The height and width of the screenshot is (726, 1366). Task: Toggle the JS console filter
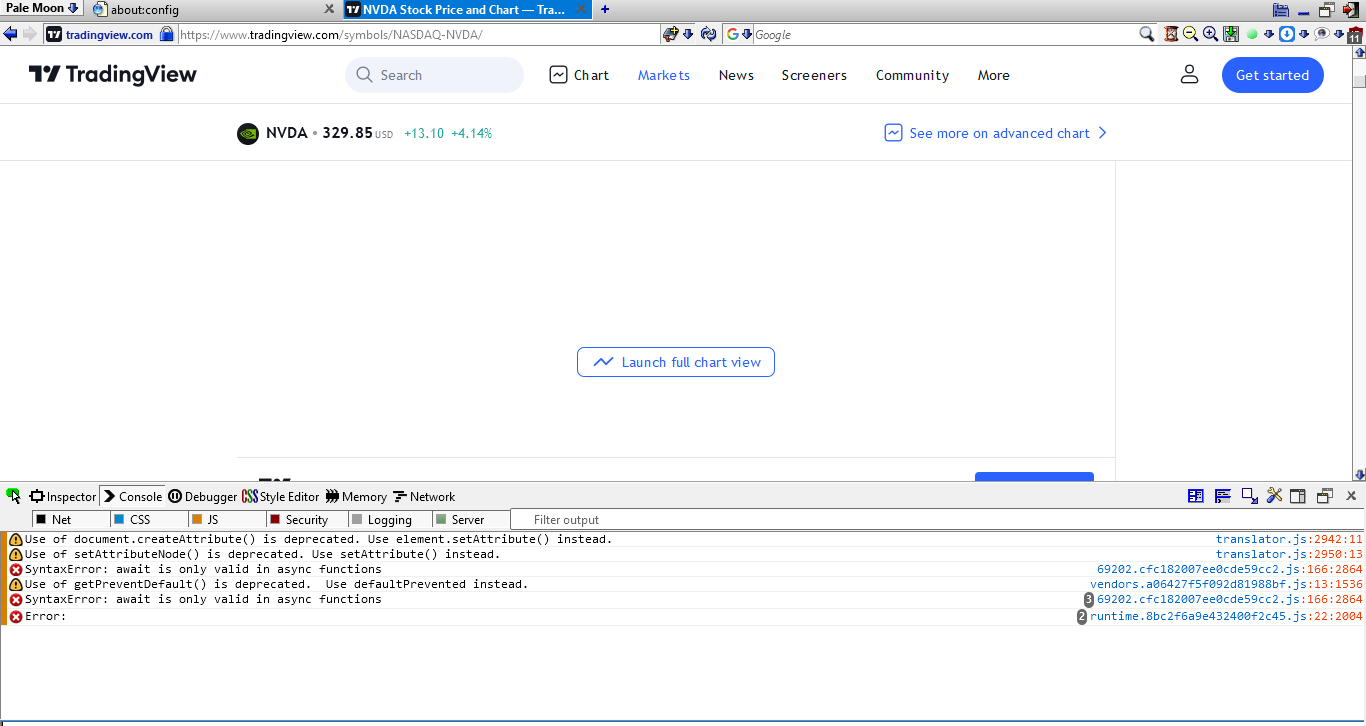point(229,519)
